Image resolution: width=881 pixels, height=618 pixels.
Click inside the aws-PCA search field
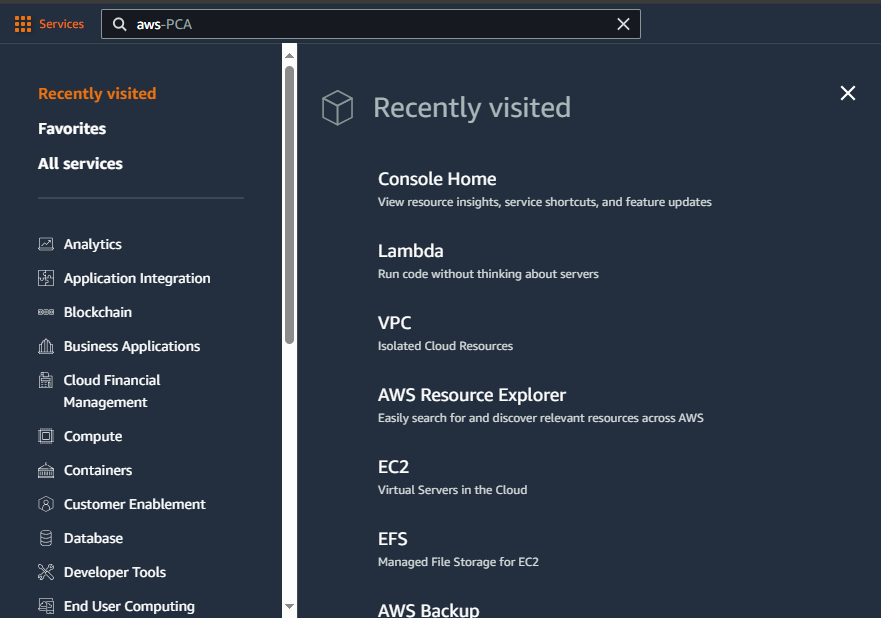tap(371, 24)
